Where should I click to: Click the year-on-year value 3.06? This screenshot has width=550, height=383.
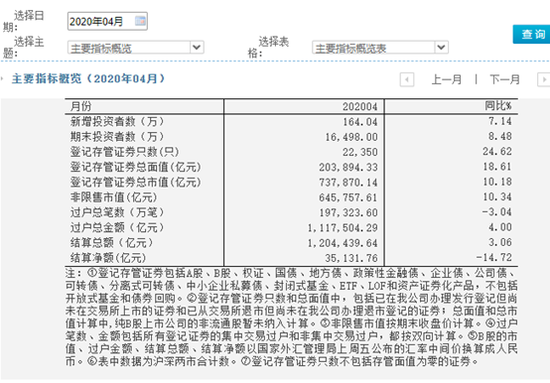coord(500,242)
